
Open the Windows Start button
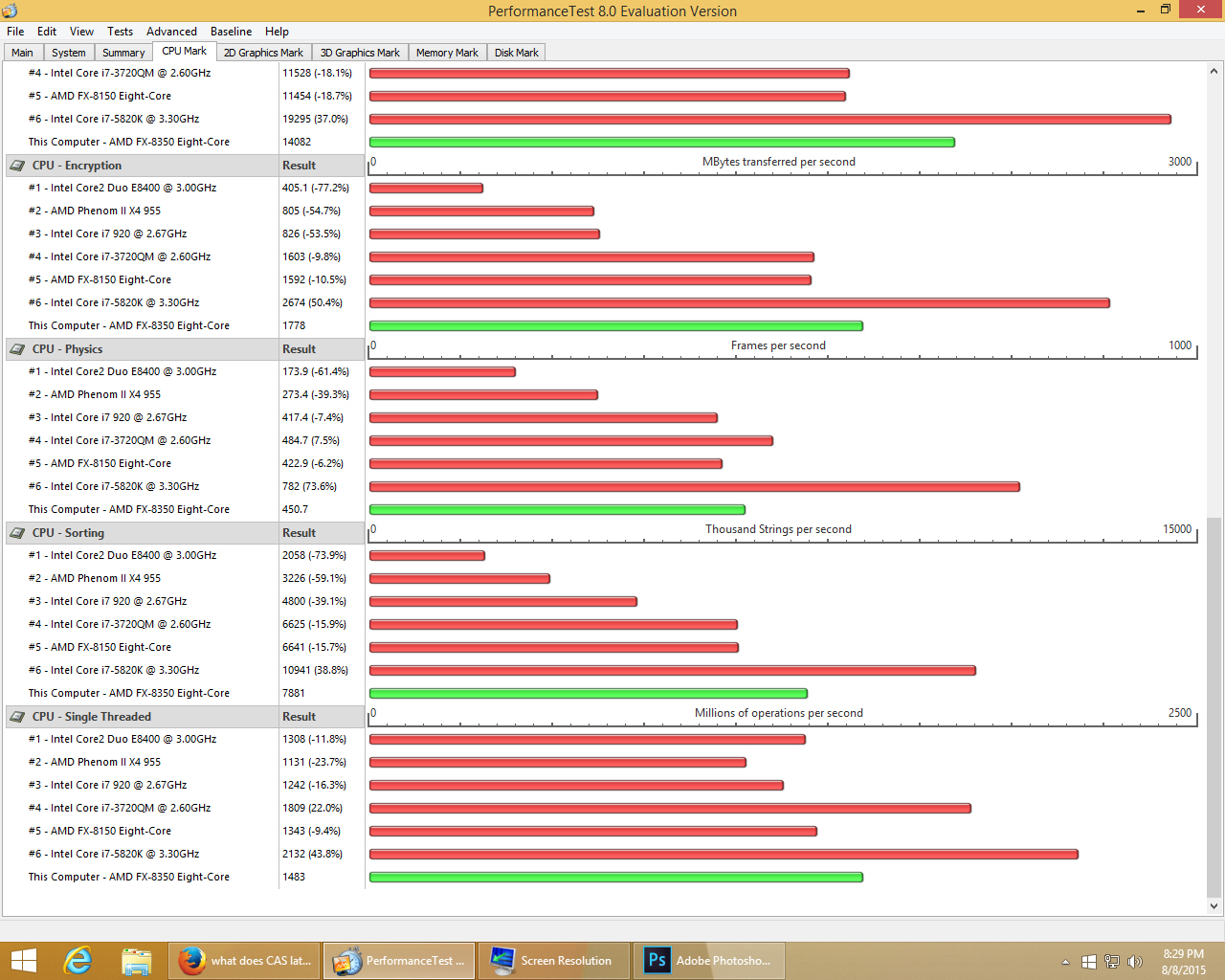click(x=23, y=961)
